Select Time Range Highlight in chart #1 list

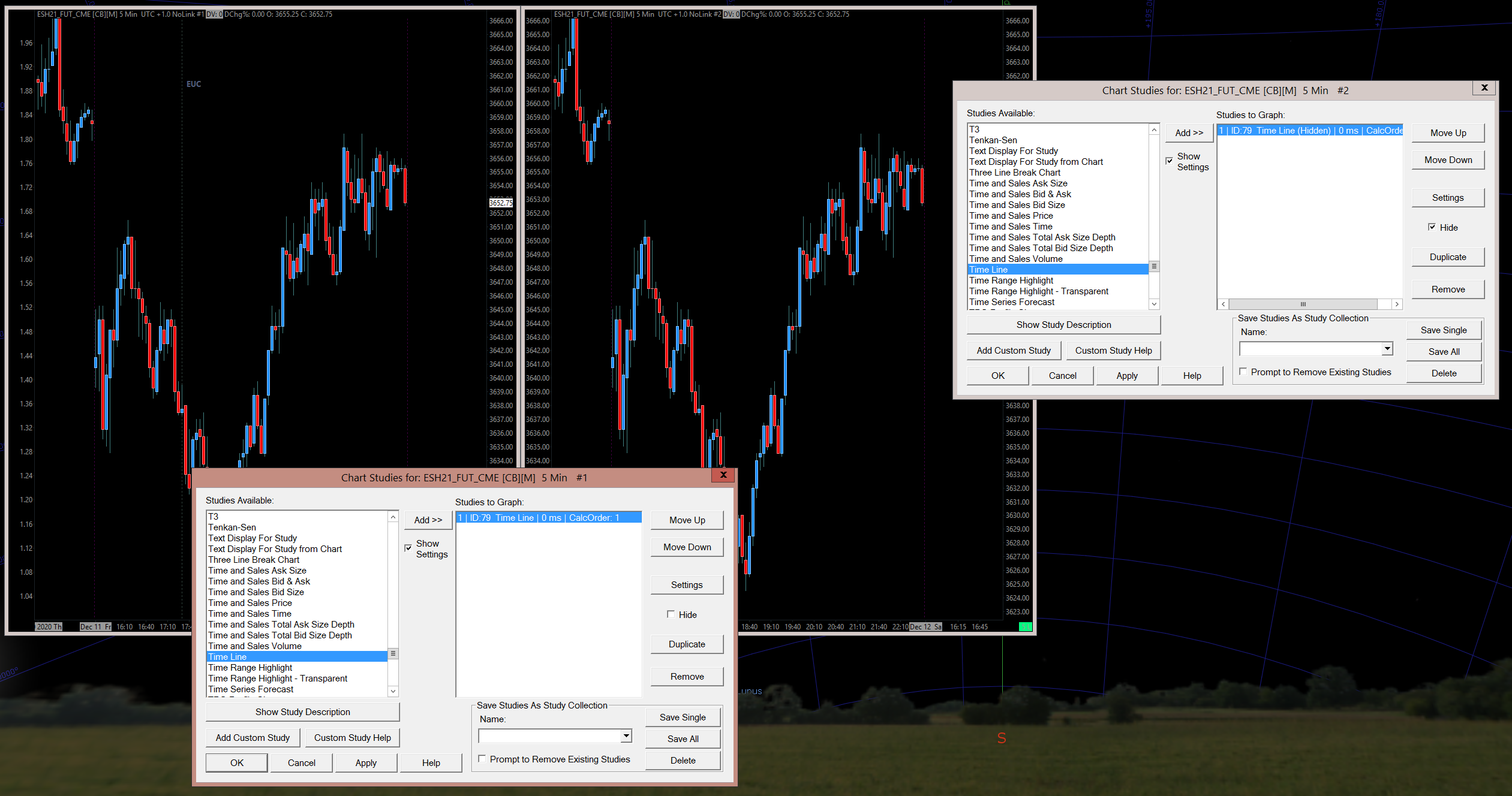click(x=250, y=668)
